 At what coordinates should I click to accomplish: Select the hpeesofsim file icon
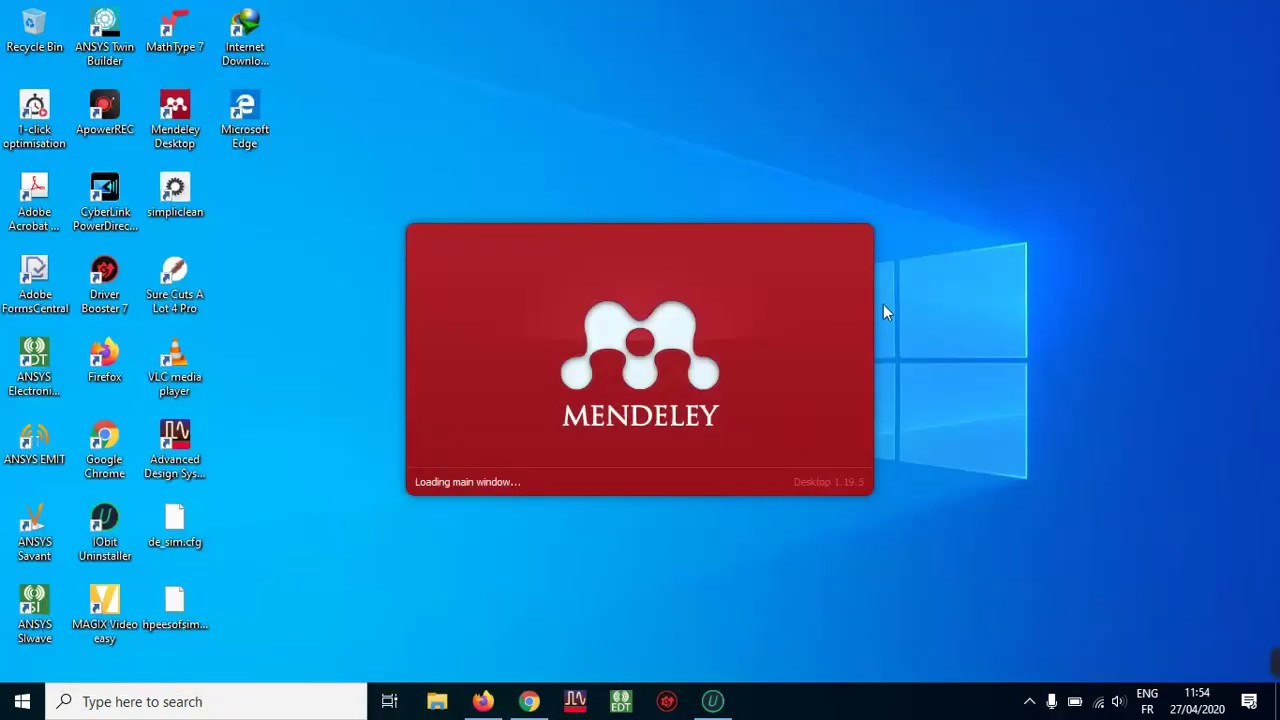pos(175,609)
